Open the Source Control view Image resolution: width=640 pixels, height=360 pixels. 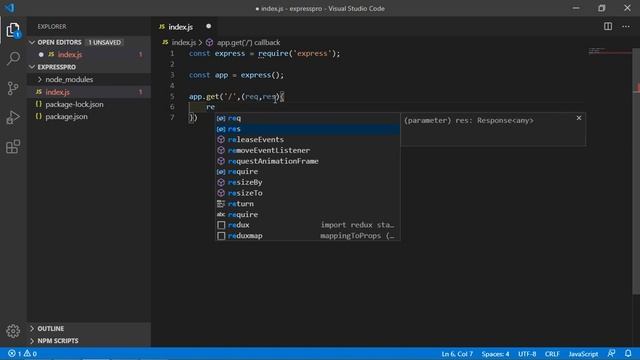click(13, 88)
